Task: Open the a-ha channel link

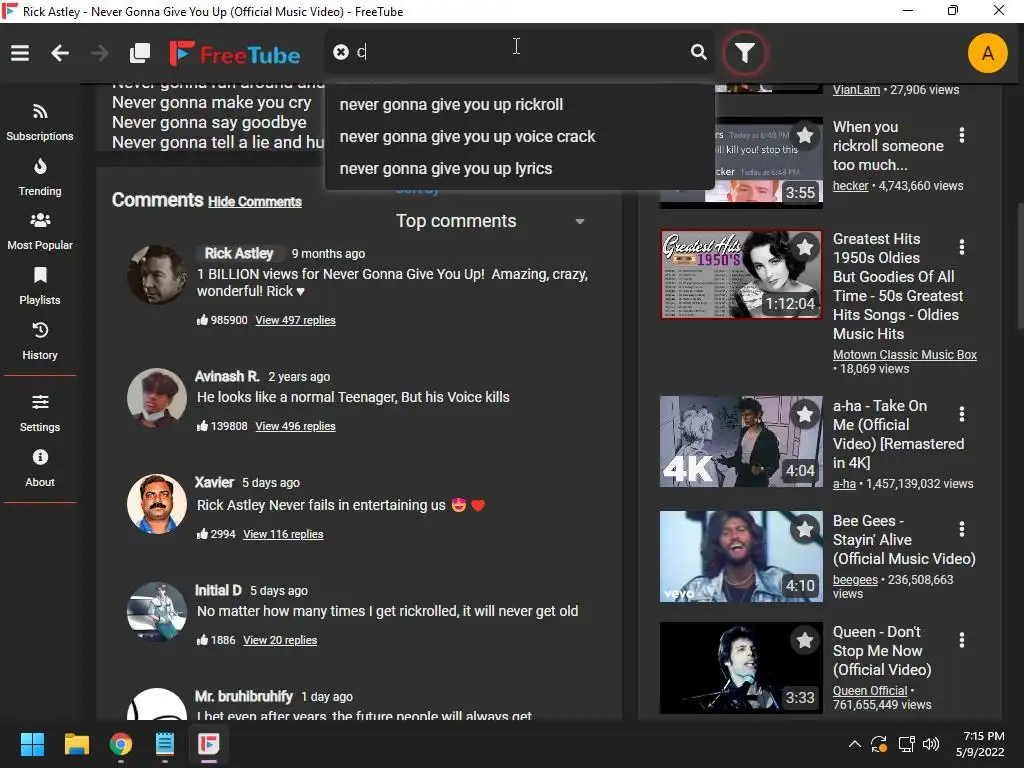Action: [x=844, y=484]
